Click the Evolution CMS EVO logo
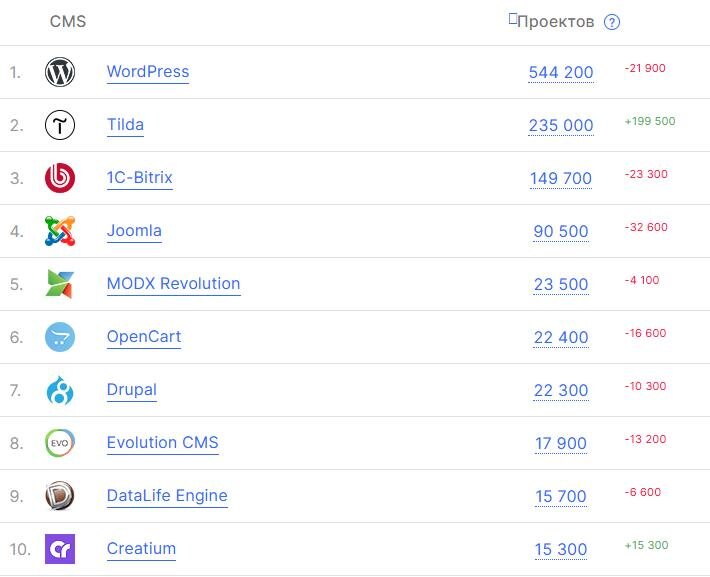710x577 pixels. click(x=60, y=443)
